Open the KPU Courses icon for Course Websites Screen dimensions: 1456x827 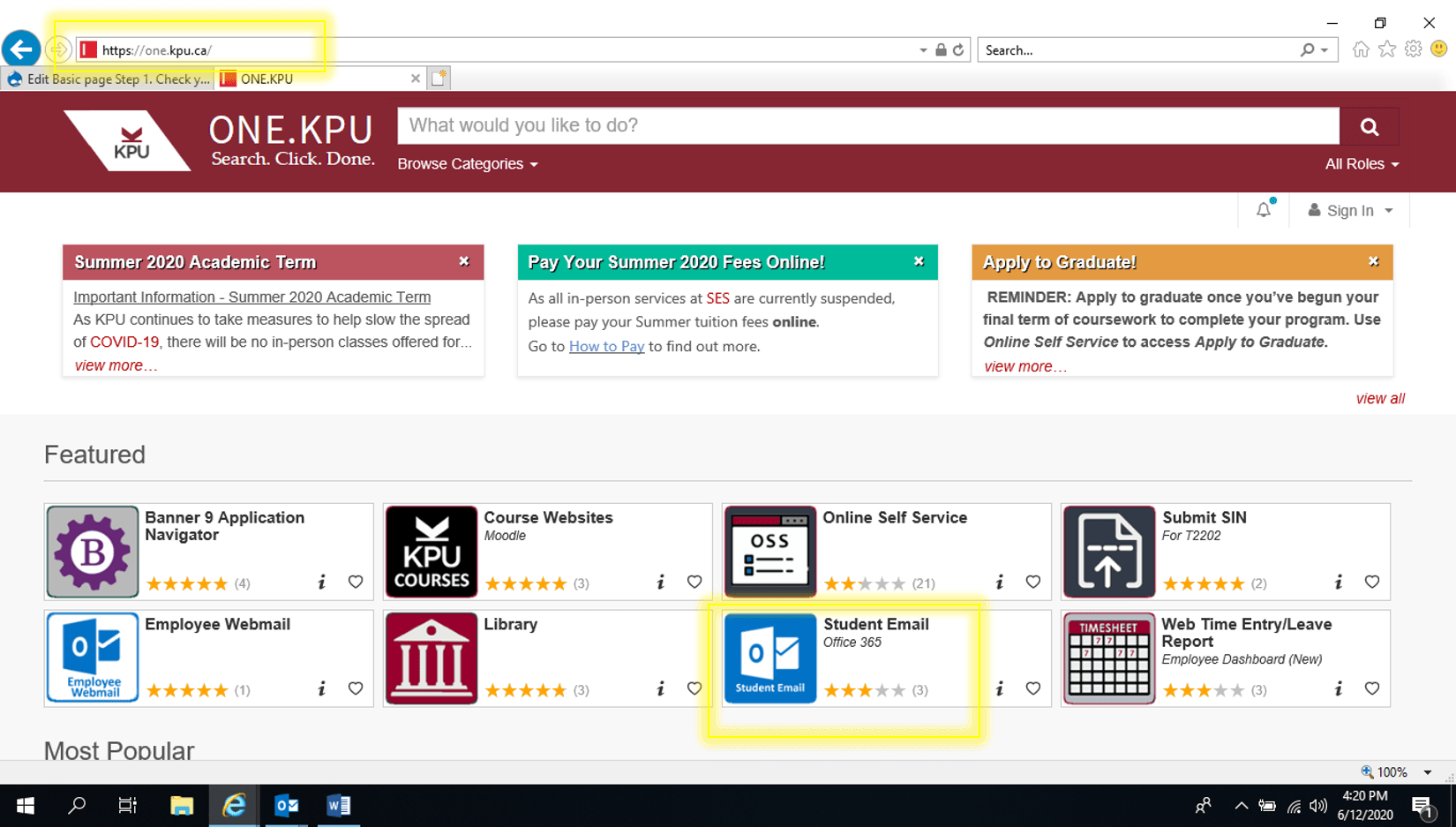tap(431, 551)
